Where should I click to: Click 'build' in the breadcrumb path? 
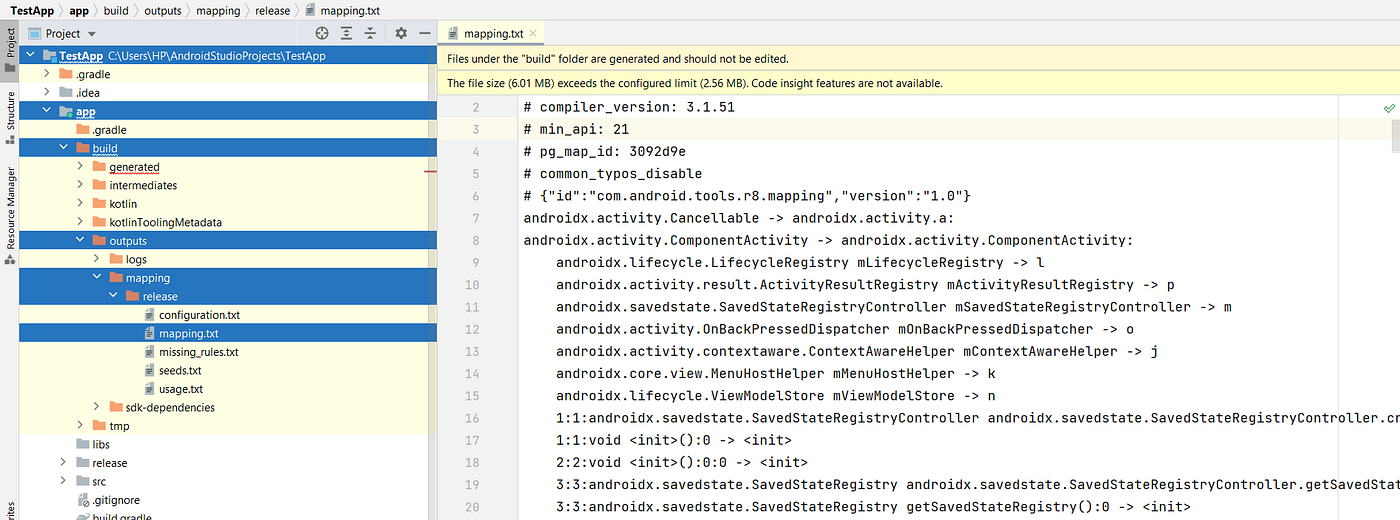(117, 10)
